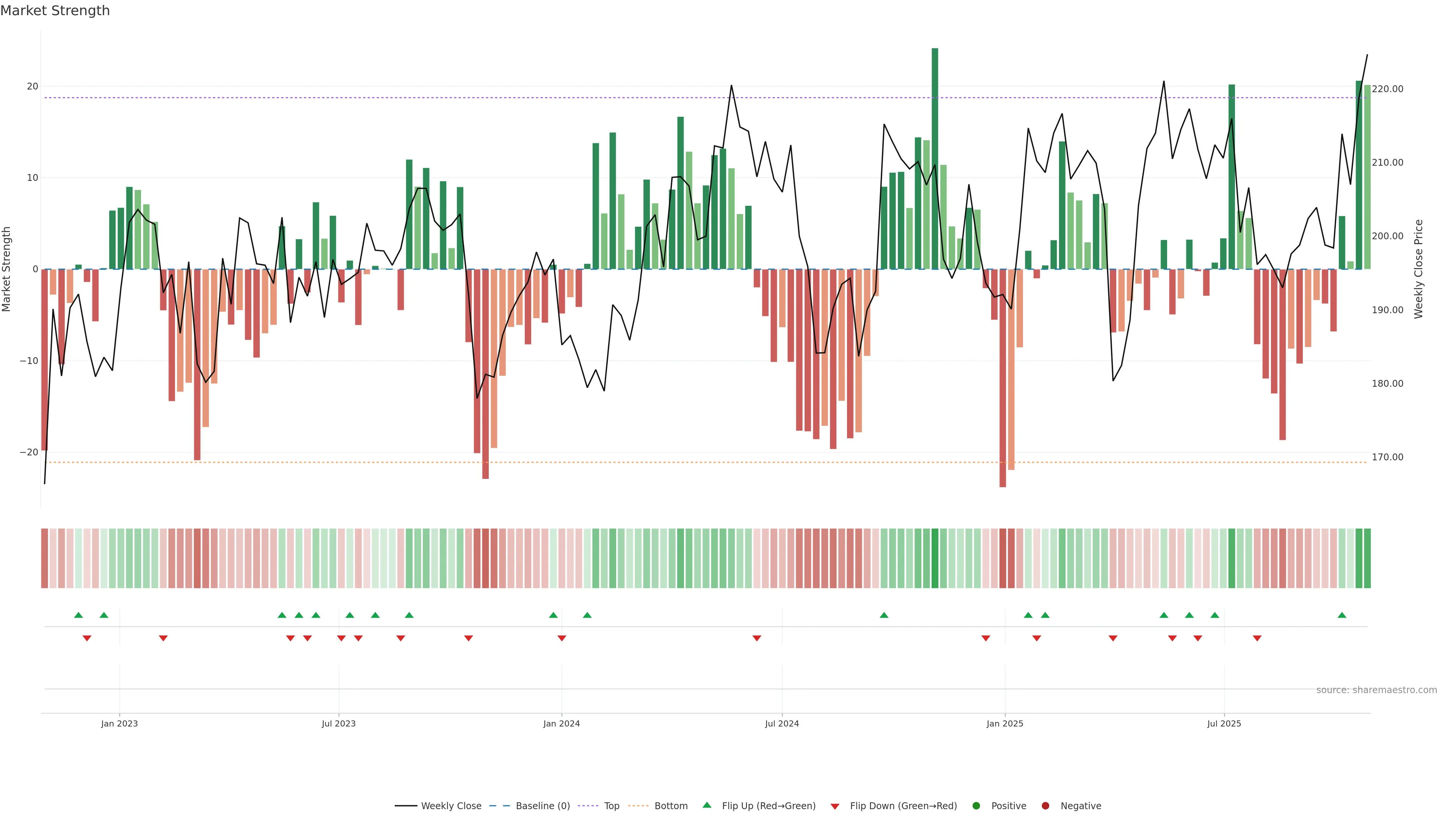Click the last bright green heatmap cell
The width and height of the screenshot is (1456, 819).
coord(1367,558)
